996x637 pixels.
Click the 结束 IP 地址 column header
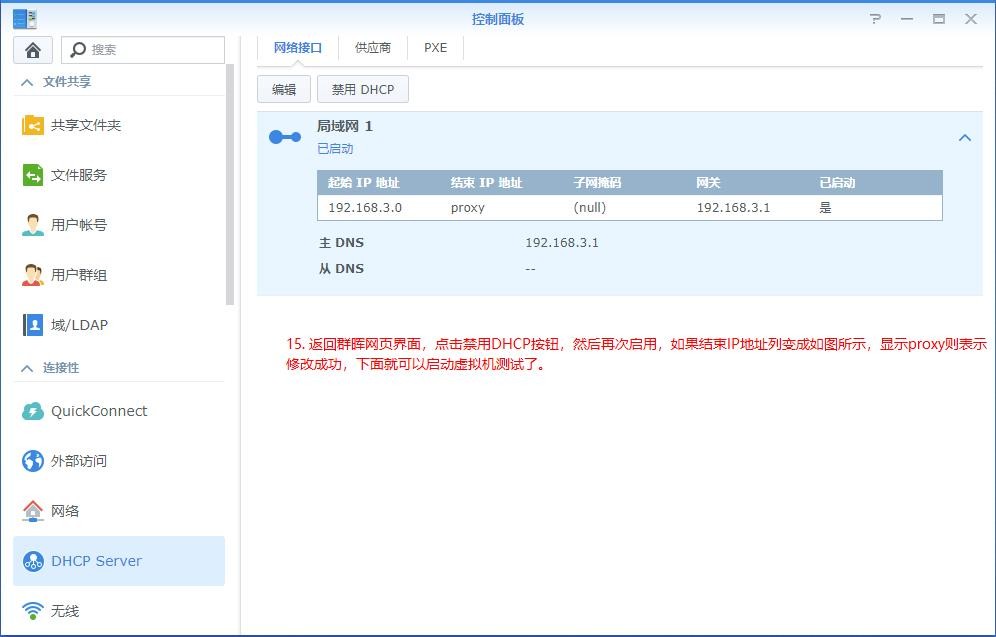[486, 183]
